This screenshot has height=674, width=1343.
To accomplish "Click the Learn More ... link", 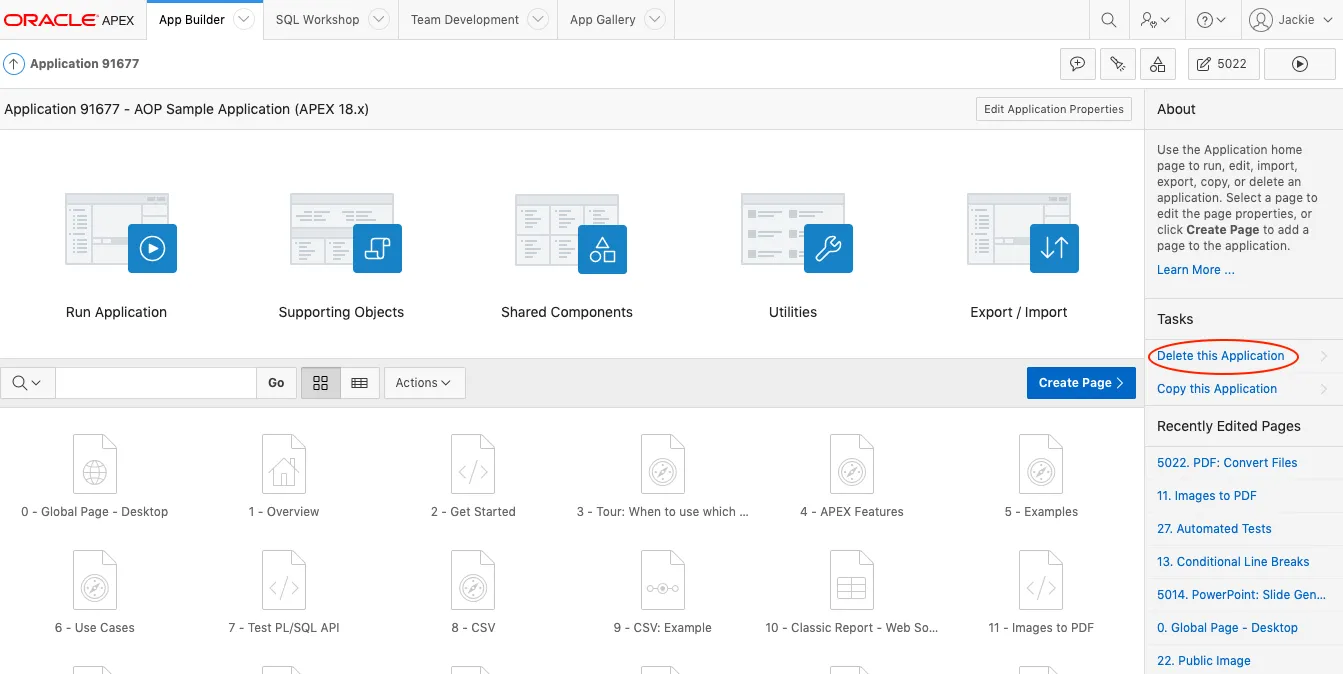I will click(x=1196, y=270).
